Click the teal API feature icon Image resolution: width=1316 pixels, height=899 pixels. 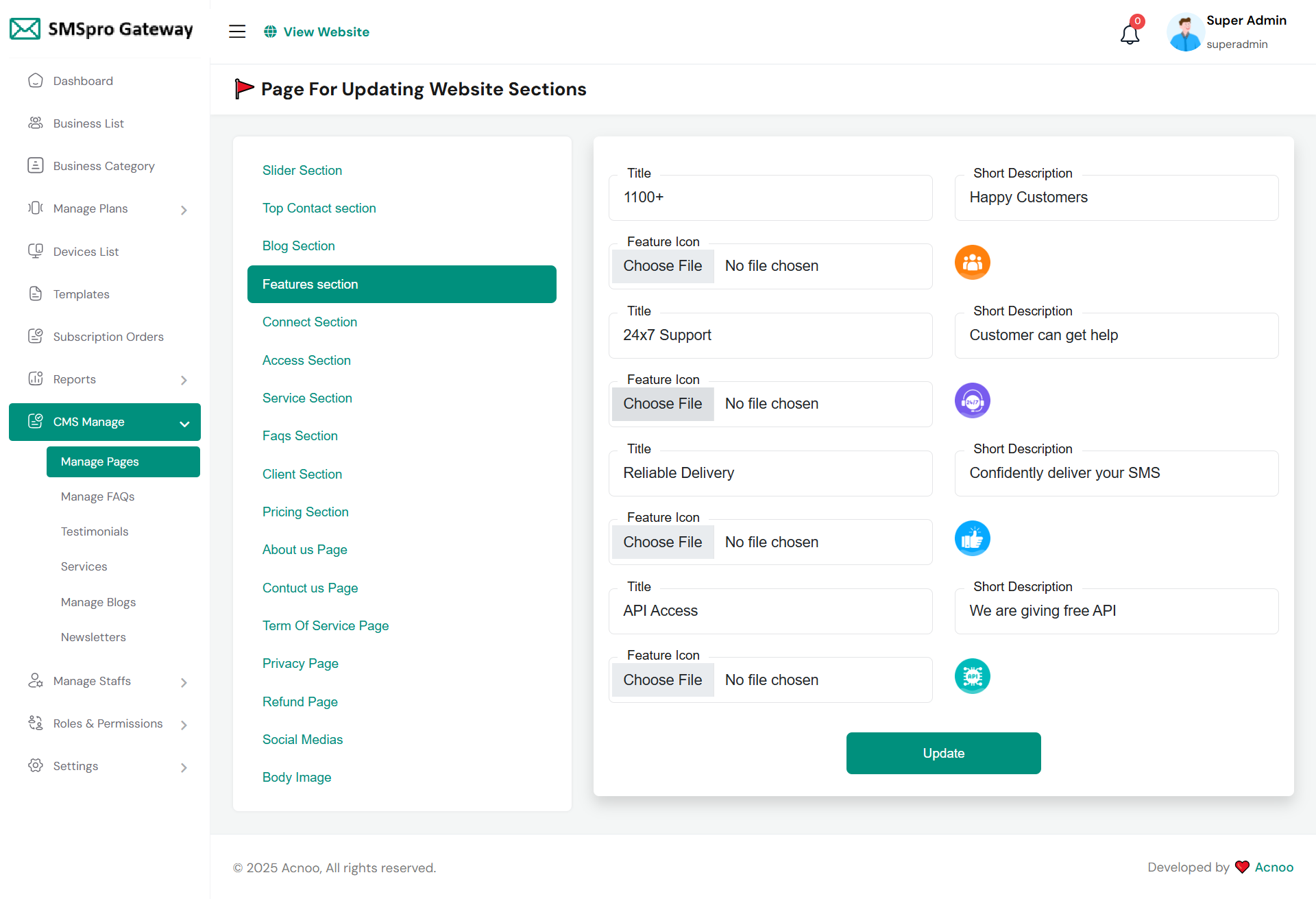[972, 676]
